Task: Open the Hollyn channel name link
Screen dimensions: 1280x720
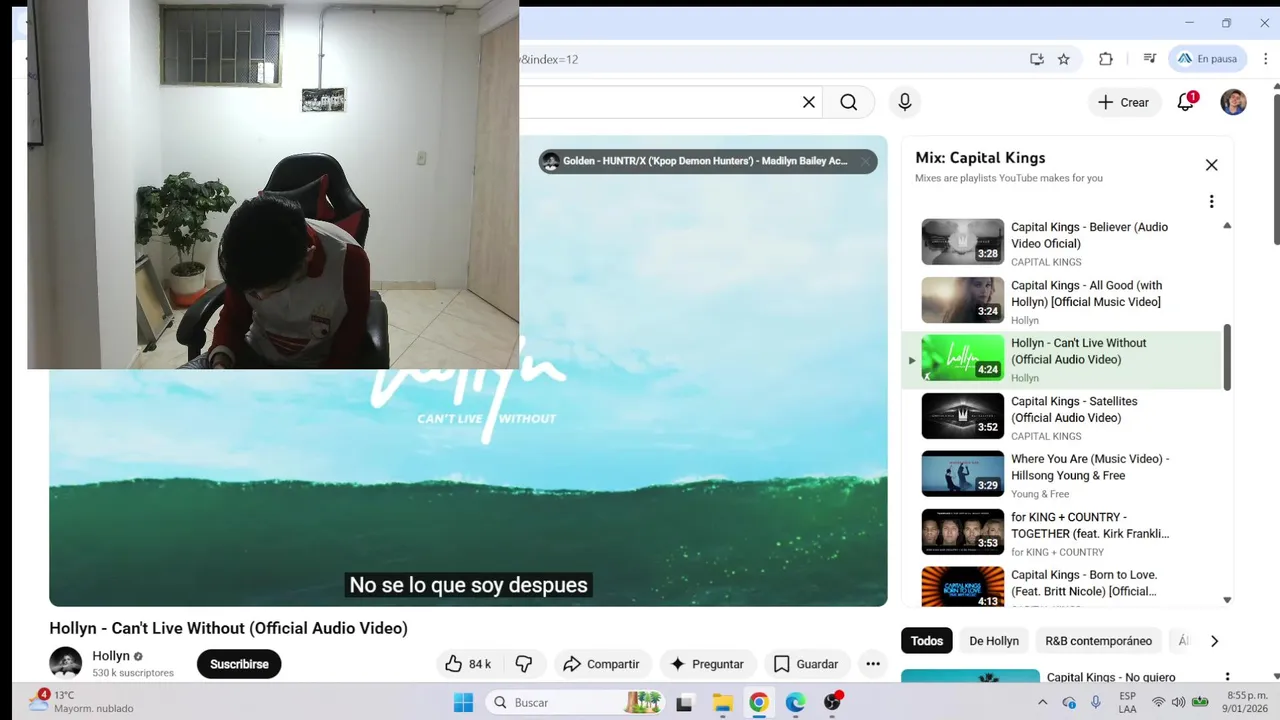Action: tap(111, 656)
